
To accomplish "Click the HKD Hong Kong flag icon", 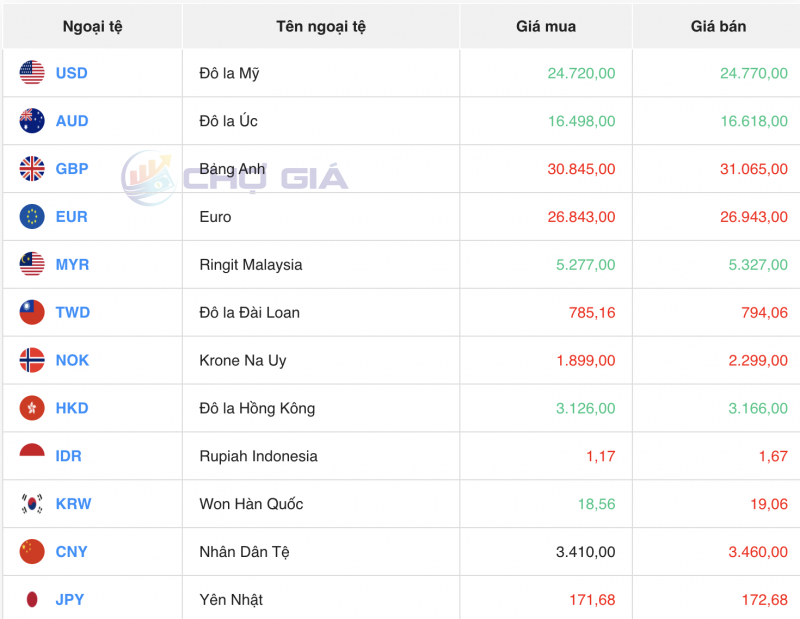I will pos(30,408).
